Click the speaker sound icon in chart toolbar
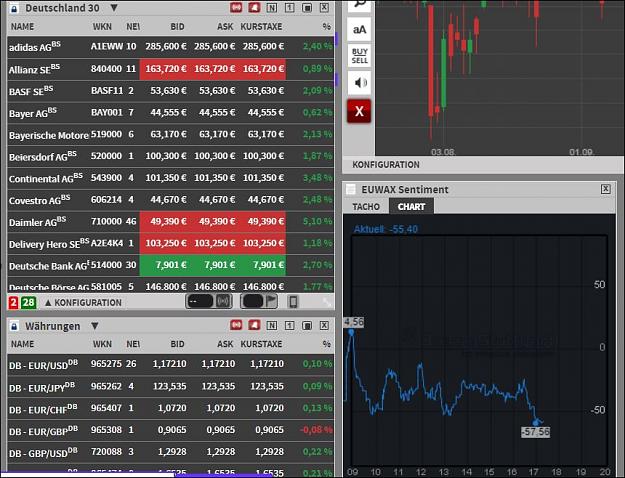The image size is (625, 478). coord(360,83)
